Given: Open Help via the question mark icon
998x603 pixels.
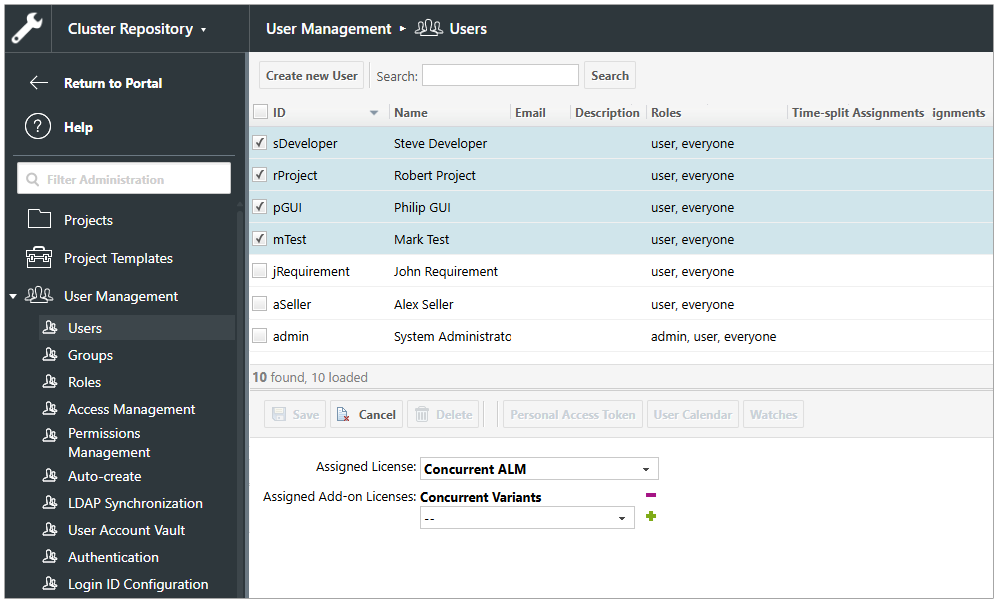Looking at the screenshot, I should 38,127.
